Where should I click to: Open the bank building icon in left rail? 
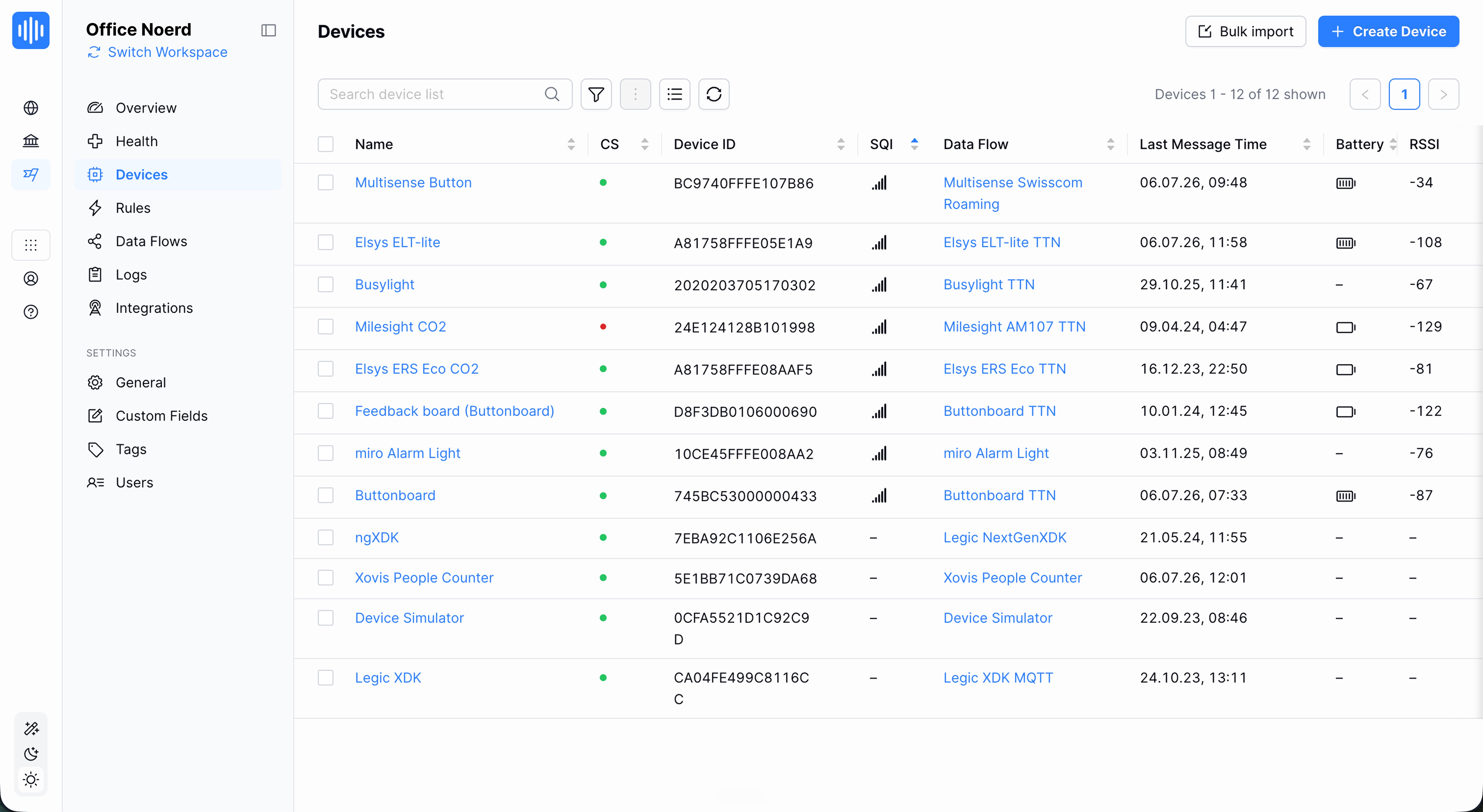[x=30, y=141]
